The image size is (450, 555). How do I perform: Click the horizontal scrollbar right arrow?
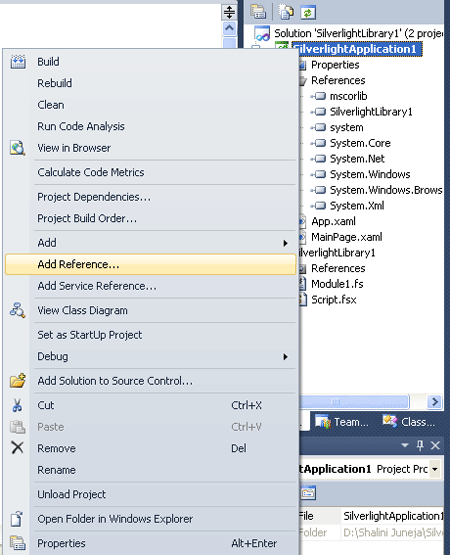pos(434,401)
